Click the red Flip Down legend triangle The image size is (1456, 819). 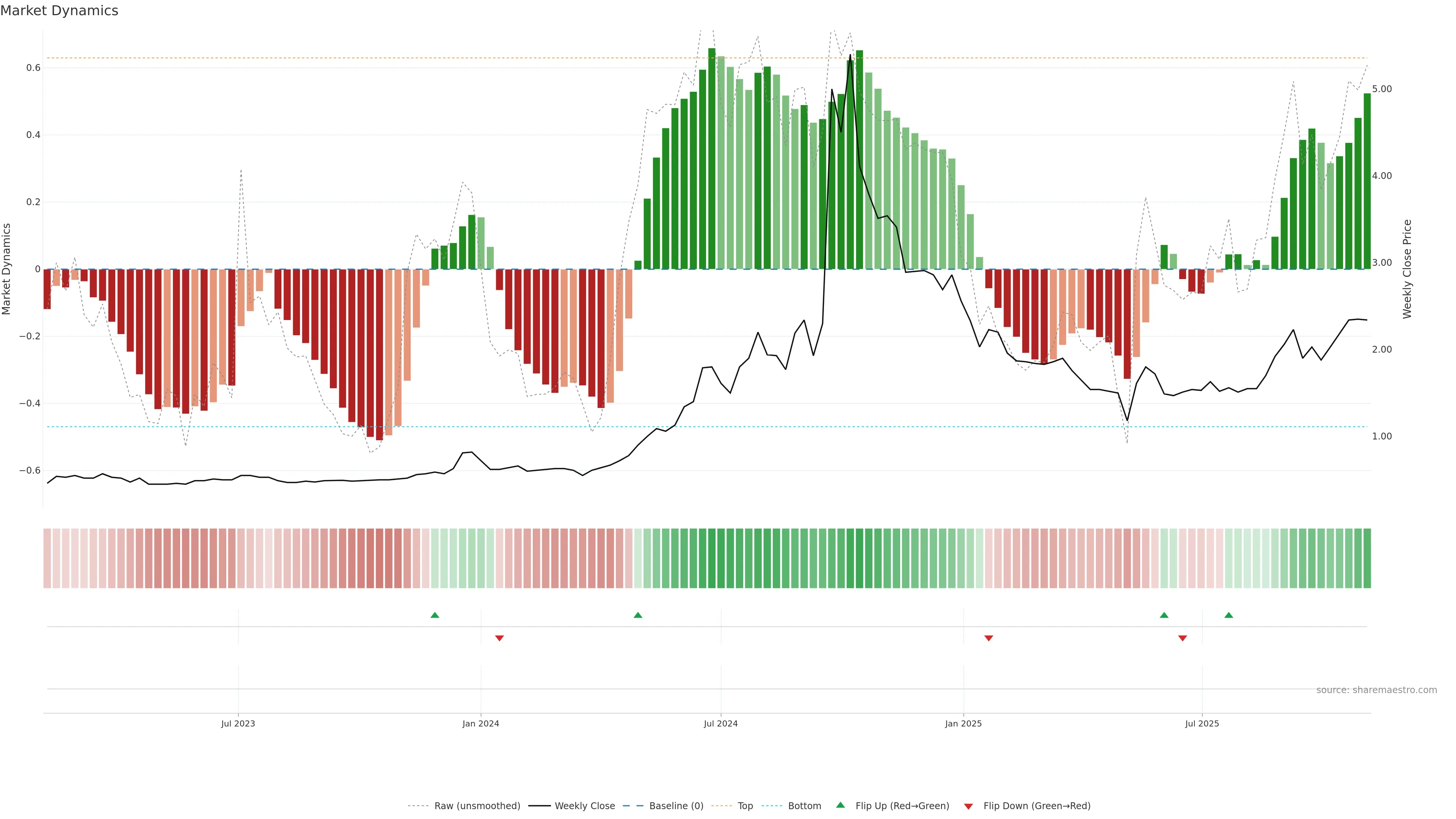pos(968,806)
